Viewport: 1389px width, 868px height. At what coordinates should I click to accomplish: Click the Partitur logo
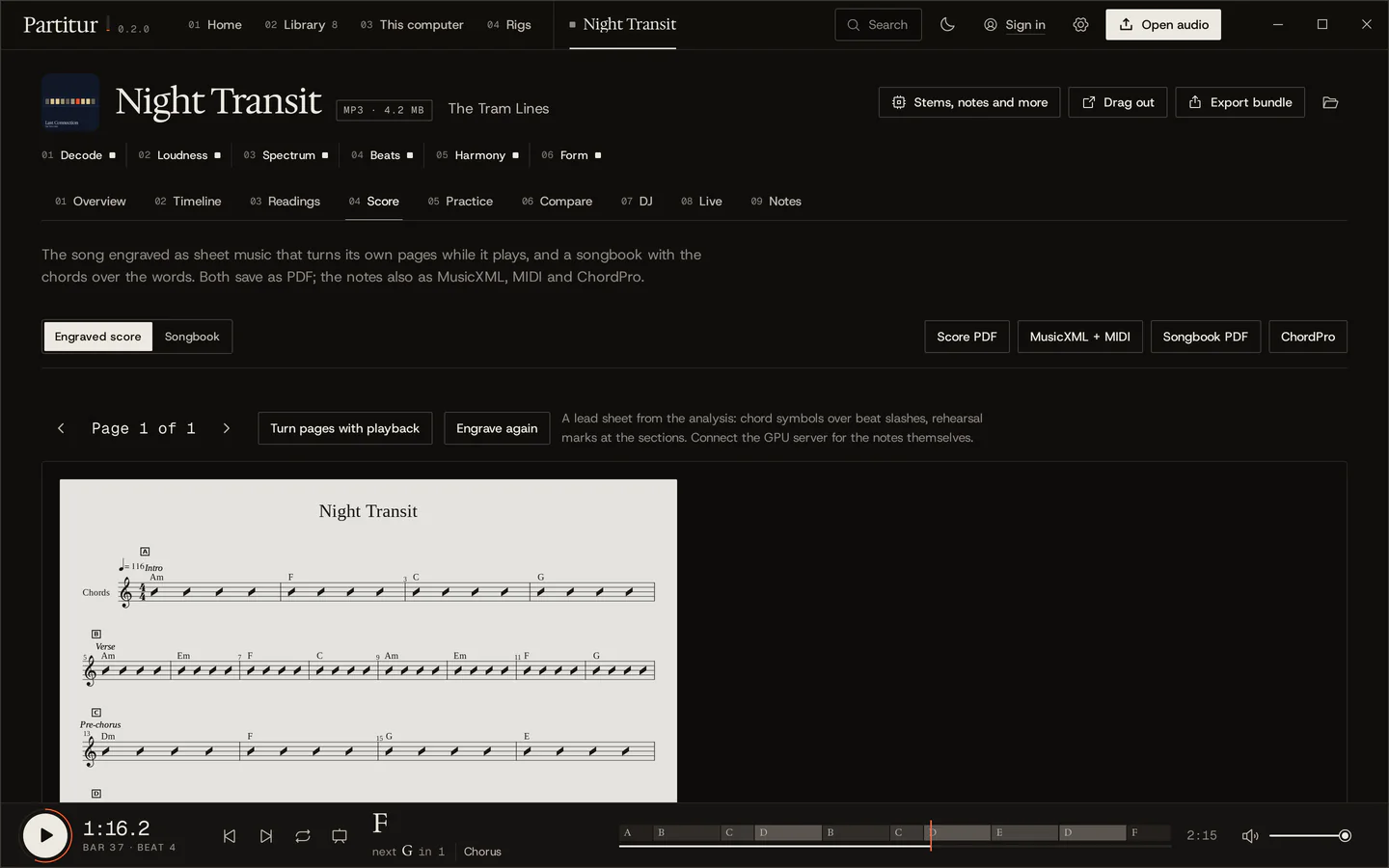[61, 25]
